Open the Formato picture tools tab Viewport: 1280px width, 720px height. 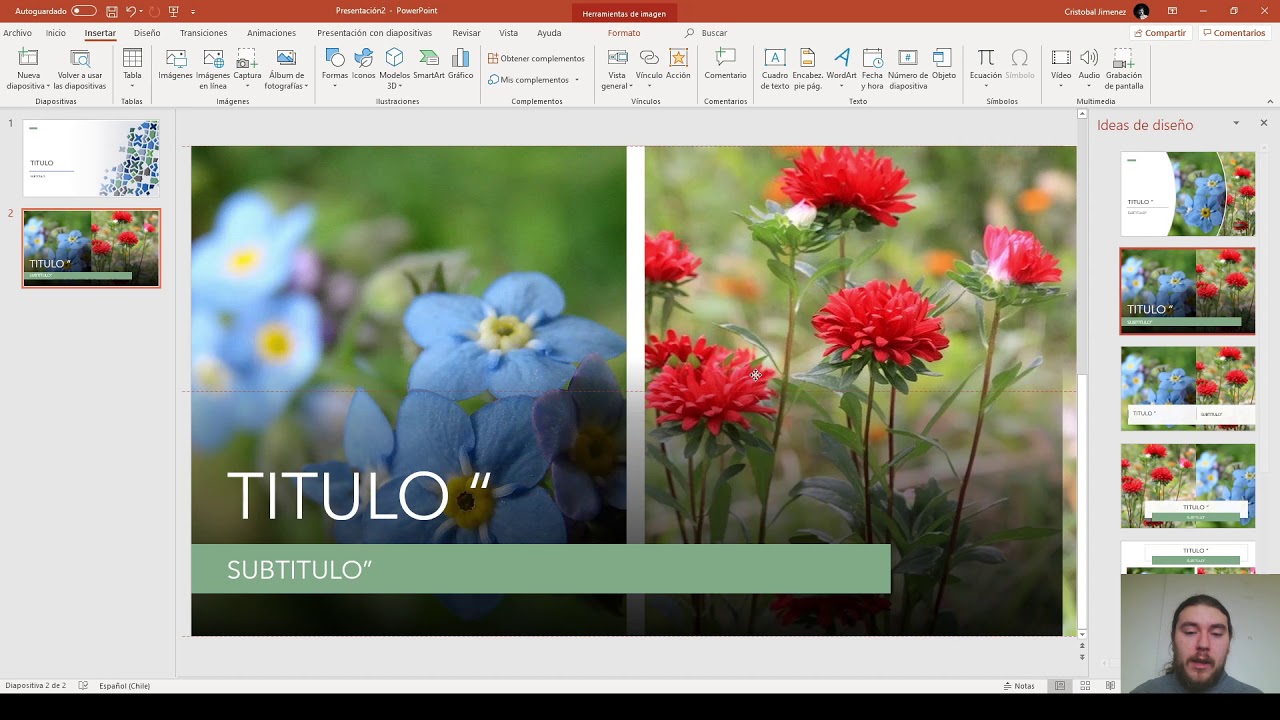(x=624, y=33)
